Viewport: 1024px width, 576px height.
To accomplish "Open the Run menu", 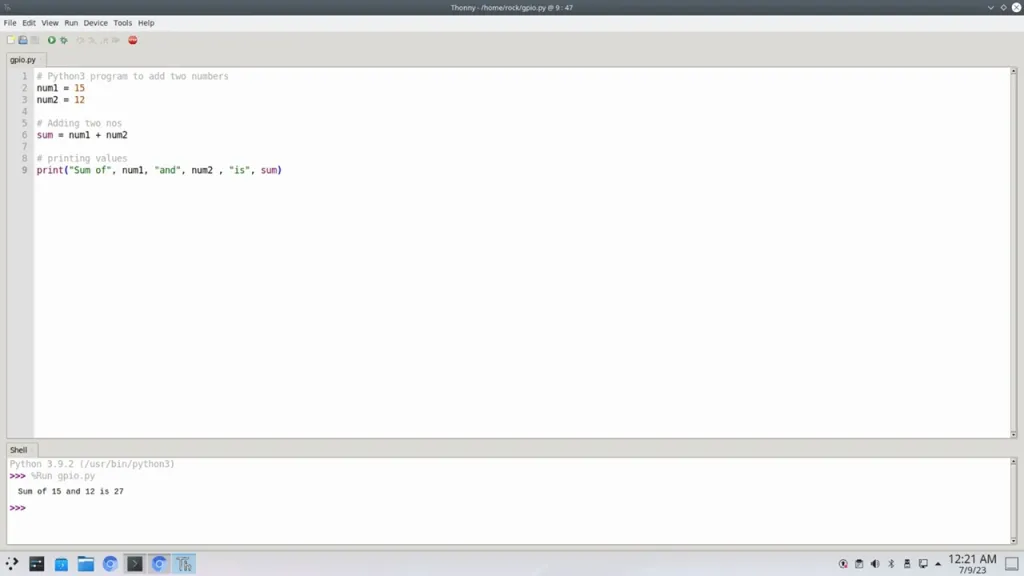I will pyautogui.click(x=71, y=23).
